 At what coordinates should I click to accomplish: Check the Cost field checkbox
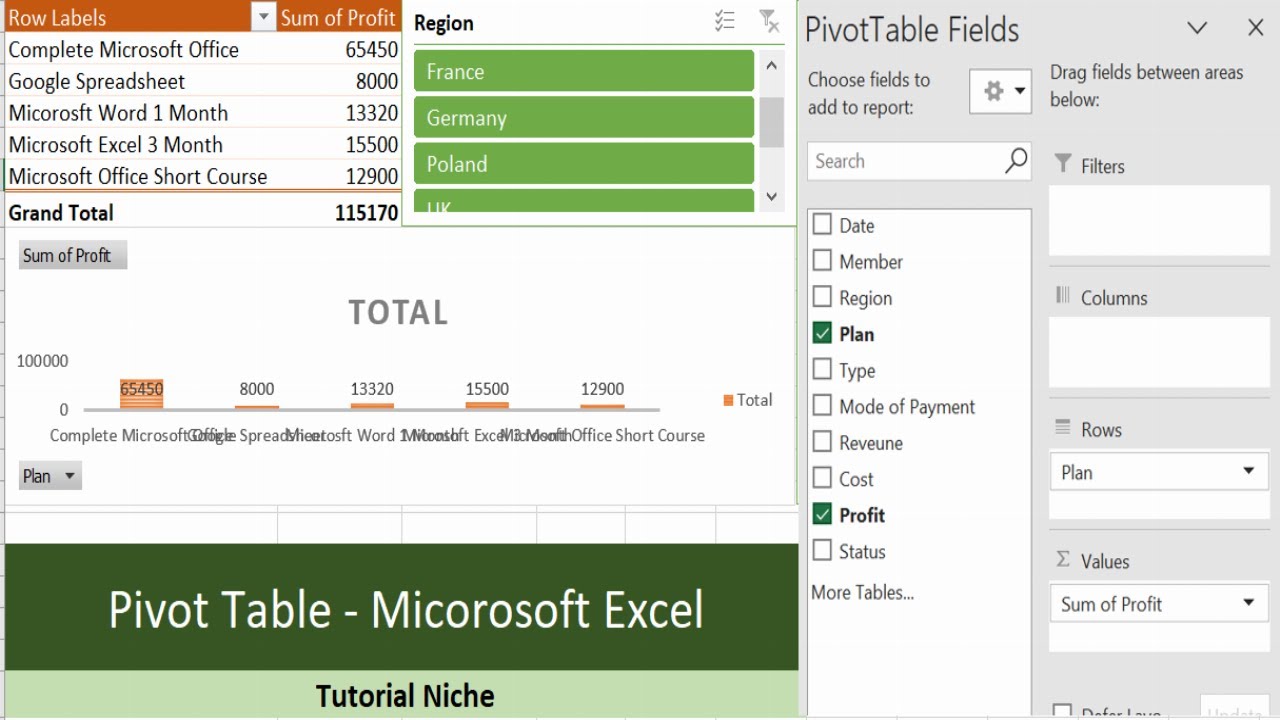822,478
